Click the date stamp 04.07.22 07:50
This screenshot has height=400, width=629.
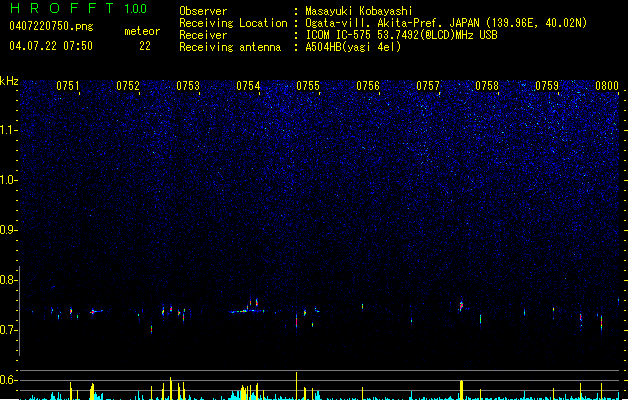tap(51, 46)
